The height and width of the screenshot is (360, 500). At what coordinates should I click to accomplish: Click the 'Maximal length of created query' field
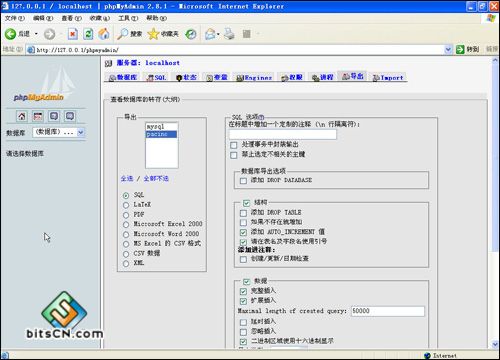(x=388, y=311)
